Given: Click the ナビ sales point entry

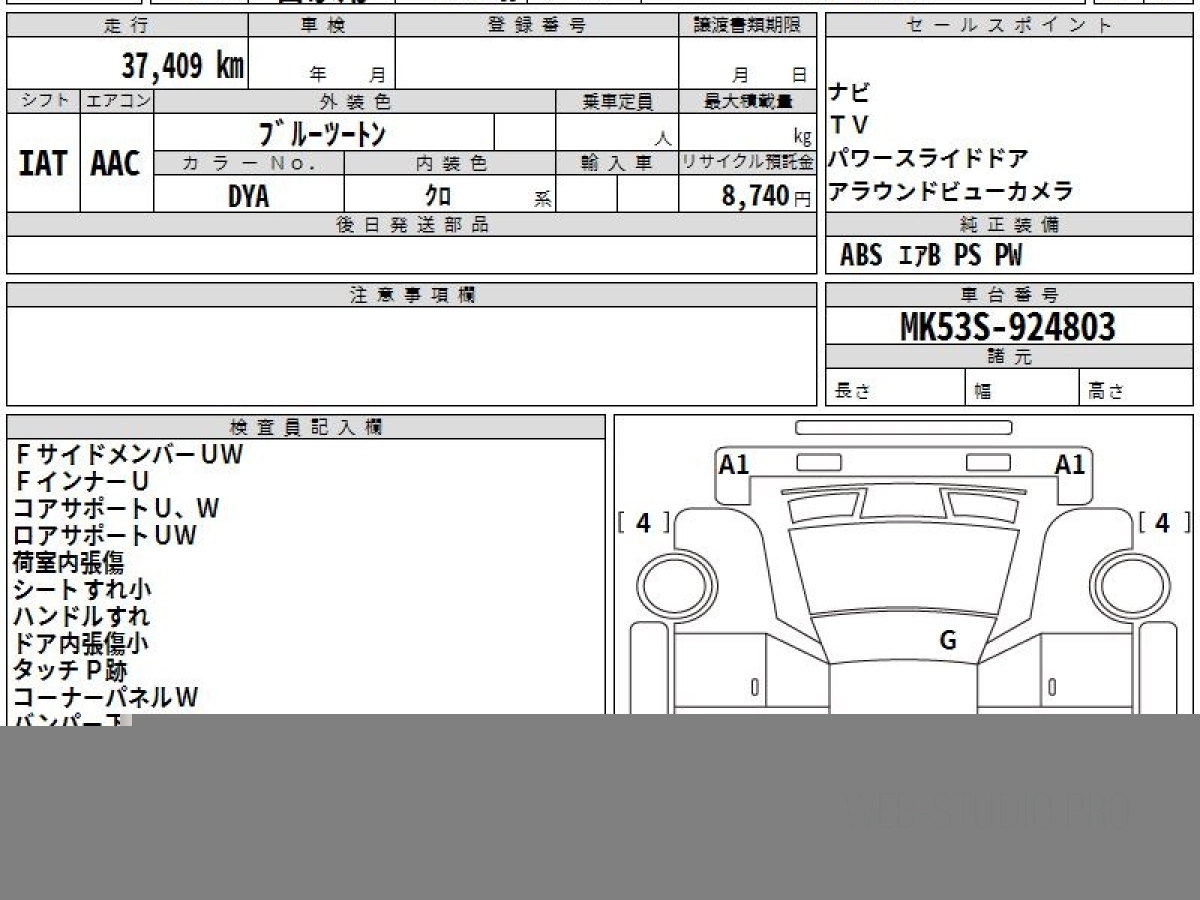Looking at the screenshot, I should point(849,93).
